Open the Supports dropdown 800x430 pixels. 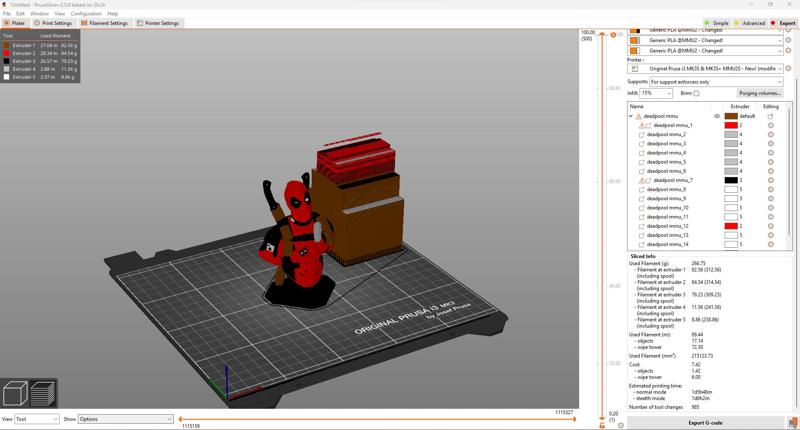pyautogui.click(x=715, y=81)
